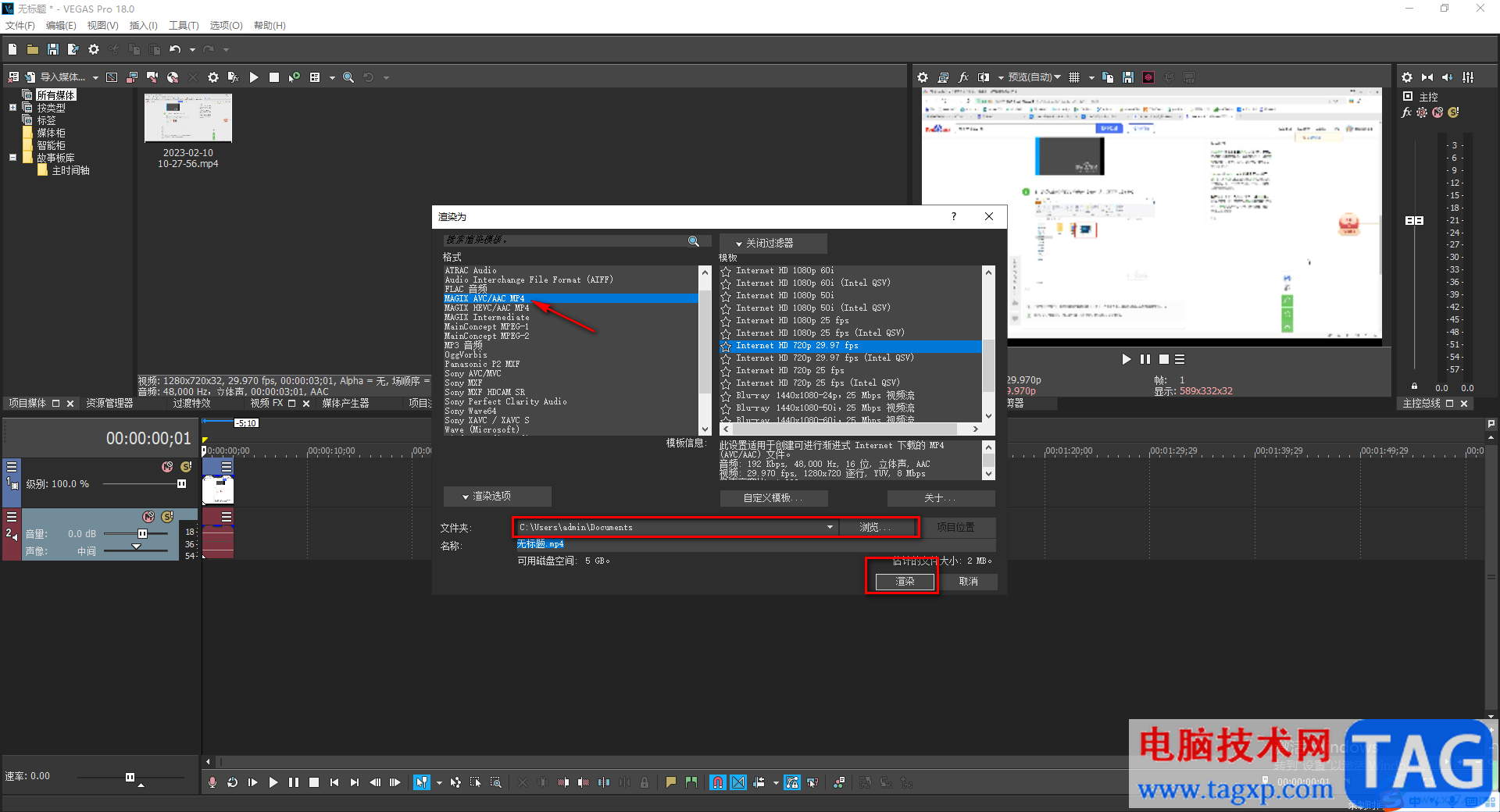Play the timeline from the transport bar
Image resolution: width=1500 pixels, height=812 pixels.
tap(273, 782)
